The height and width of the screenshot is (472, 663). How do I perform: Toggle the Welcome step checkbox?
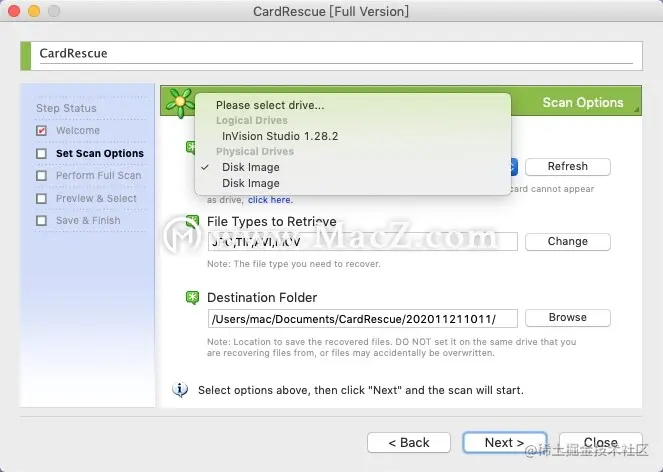point(41,130)
